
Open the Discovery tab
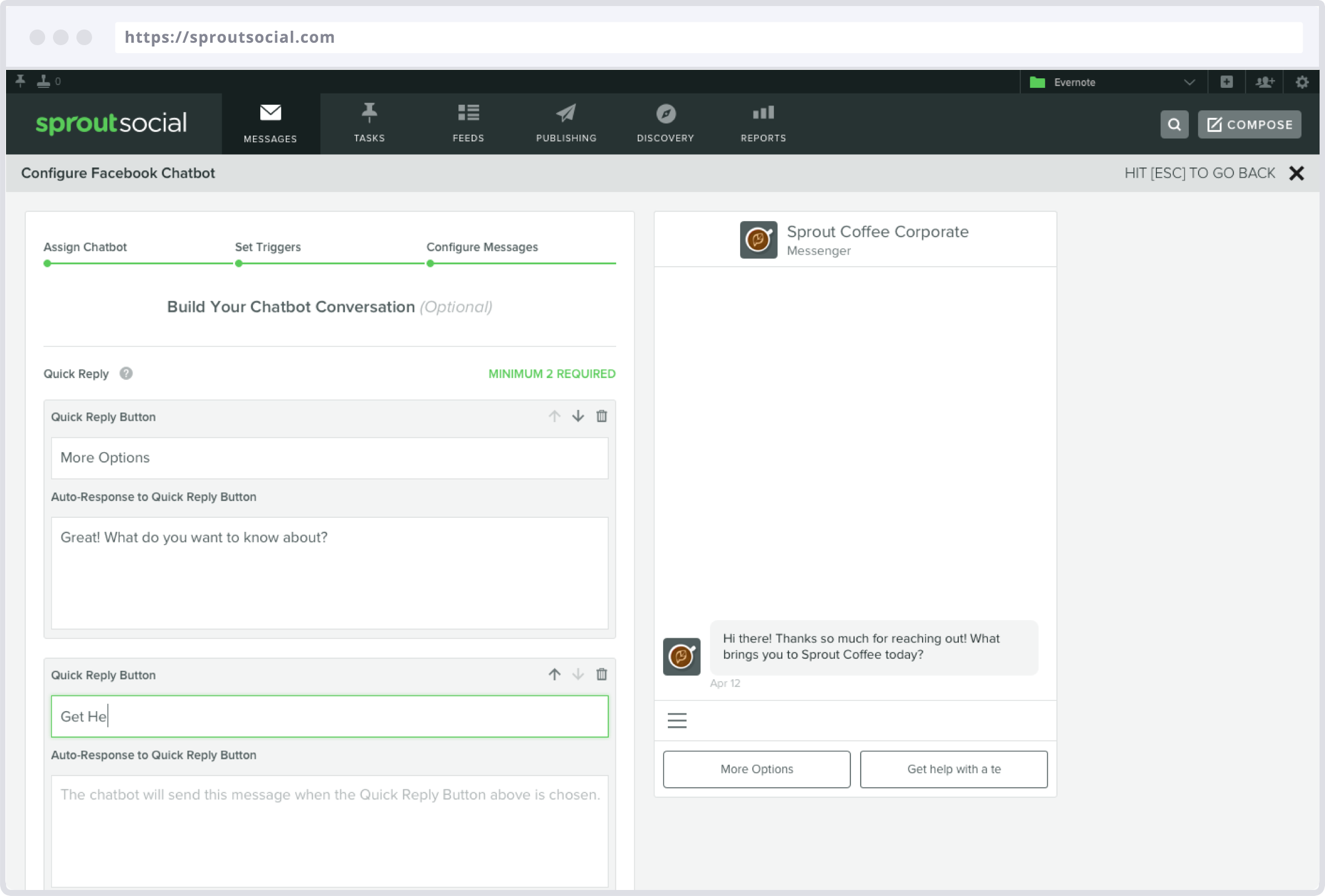pos(666,123)
